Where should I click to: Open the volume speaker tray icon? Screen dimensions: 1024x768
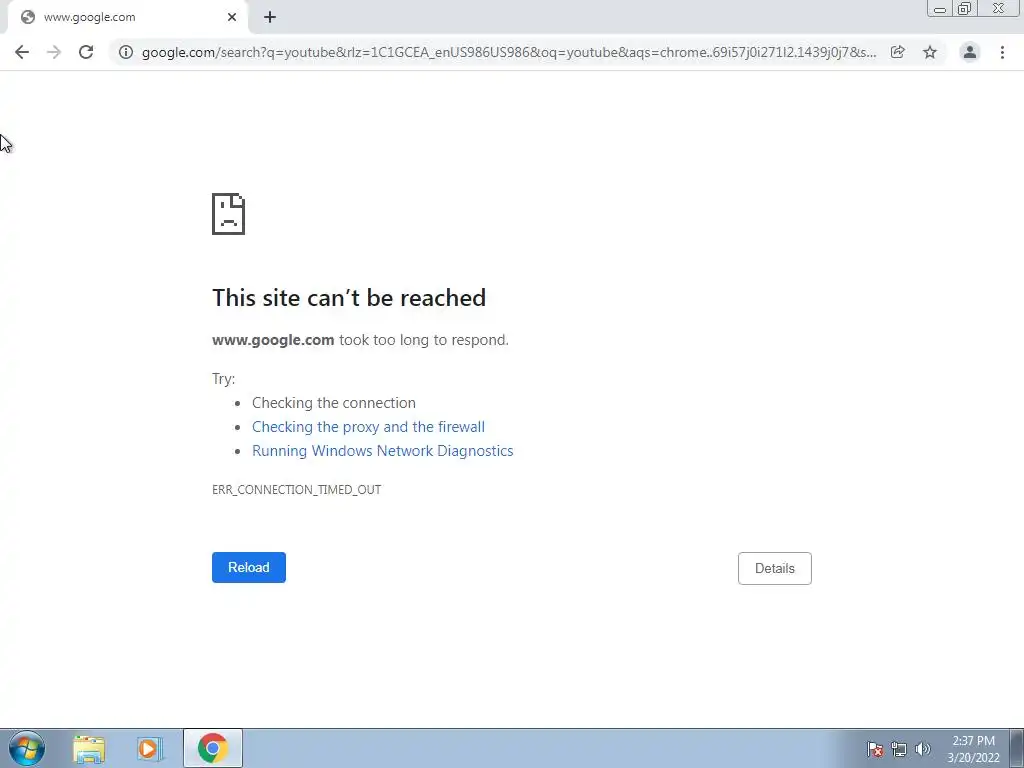tap(923, 749)
